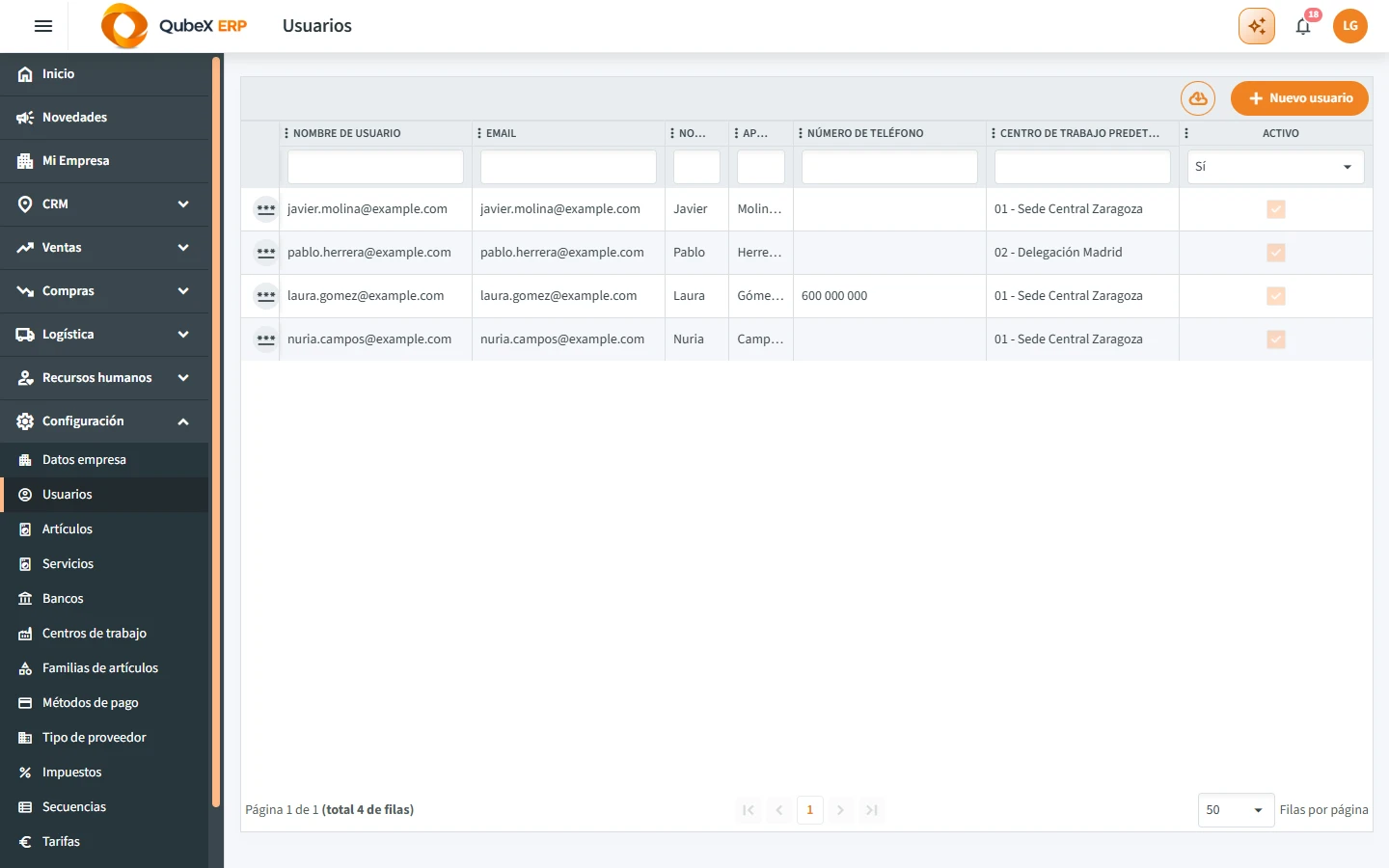The height and width of the screenshot is (868, 1389).
Task: Expand the CRM sidebar section
Action: 104,204
